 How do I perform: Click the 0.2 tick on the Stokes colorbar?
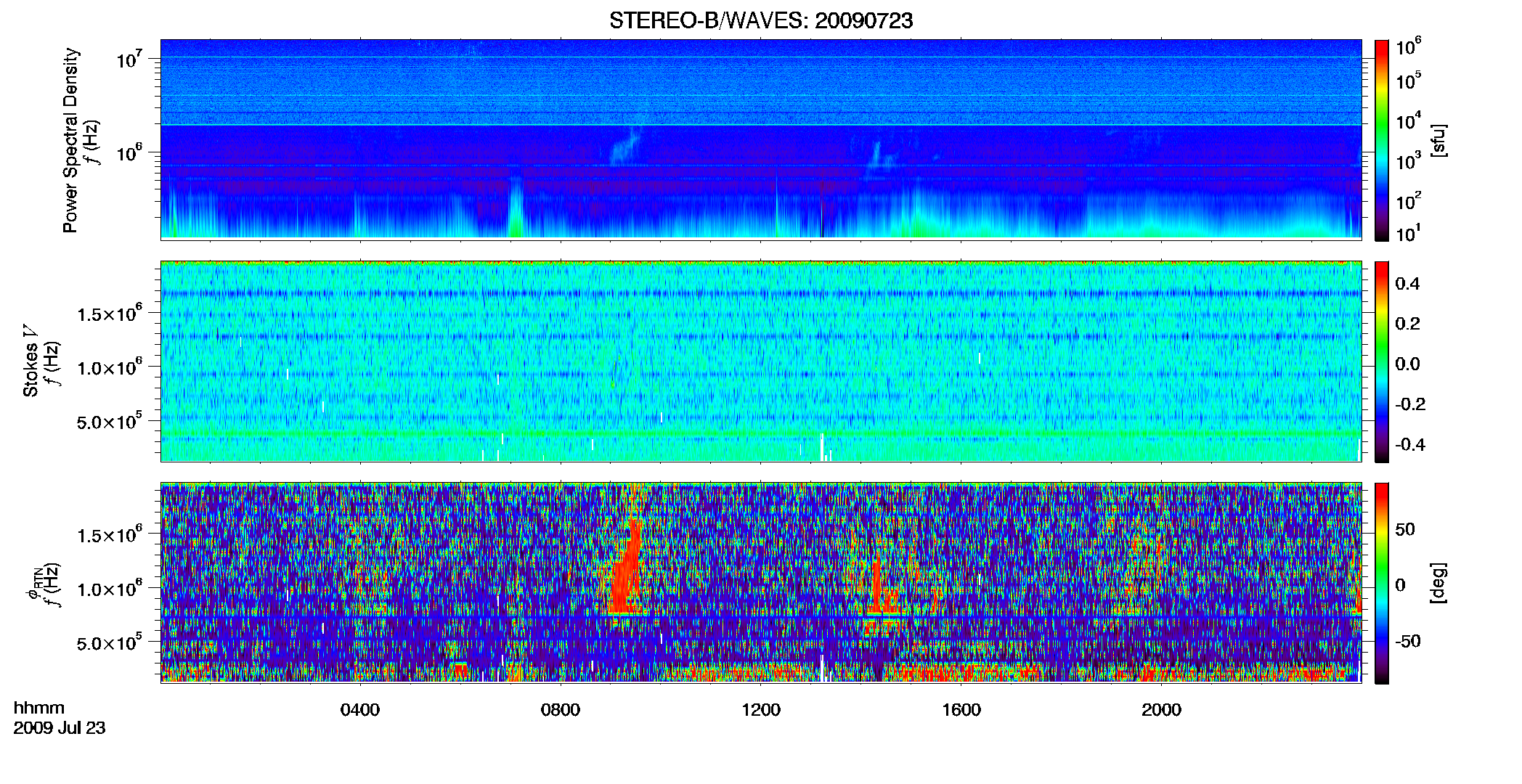coord(1407,324)
